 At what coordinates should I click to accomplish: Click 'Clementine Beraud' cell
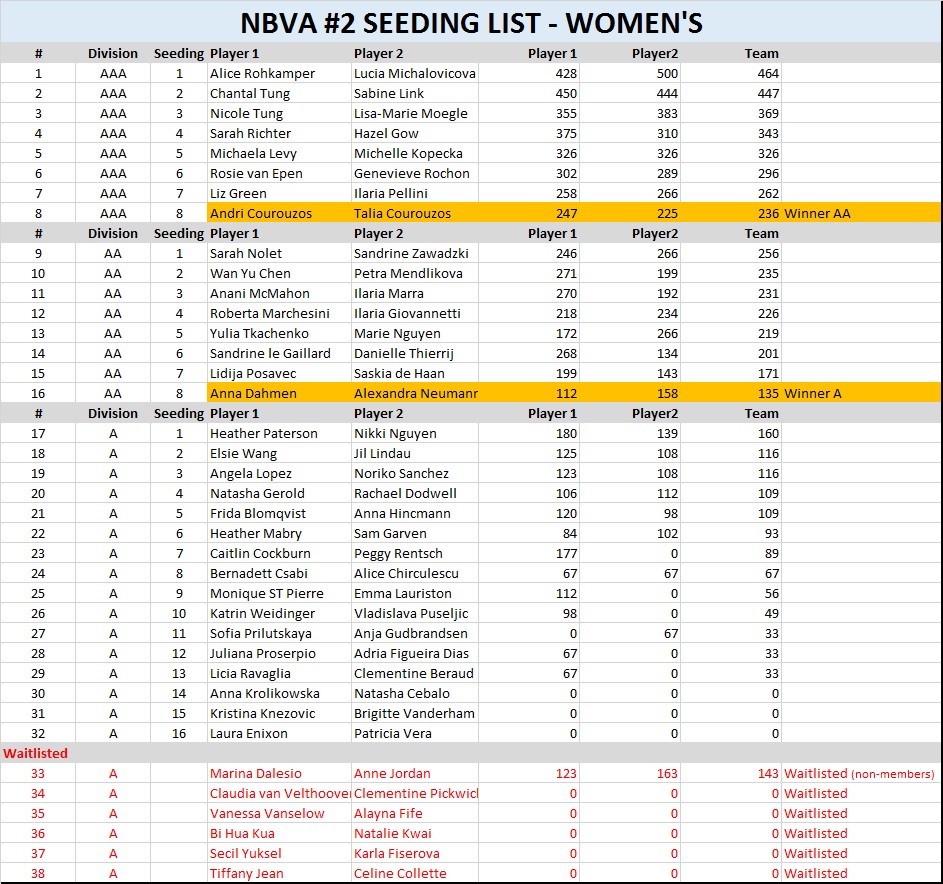point(415,673)
